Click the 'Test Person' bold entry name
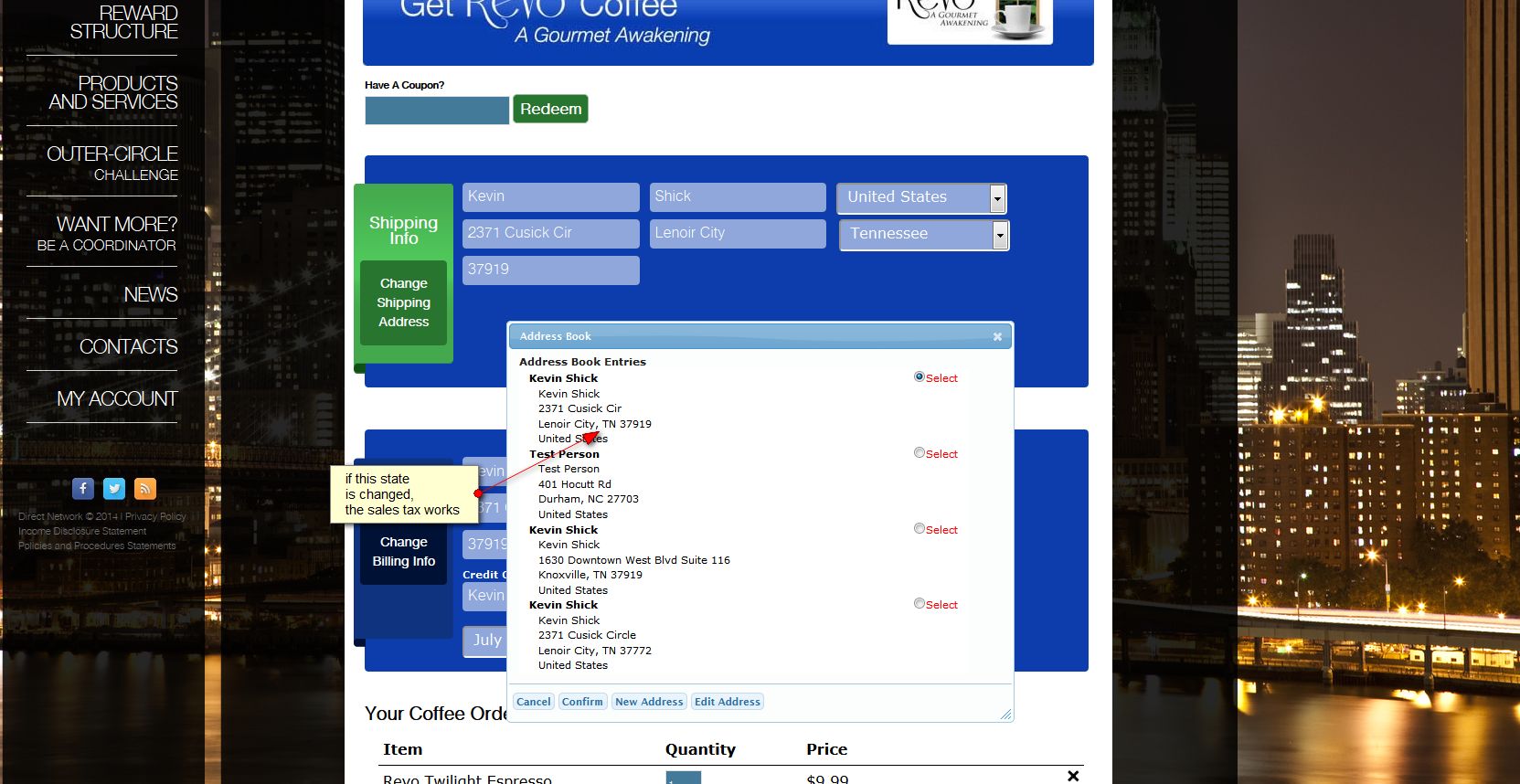1520x784 pixels. pos(564,454)
